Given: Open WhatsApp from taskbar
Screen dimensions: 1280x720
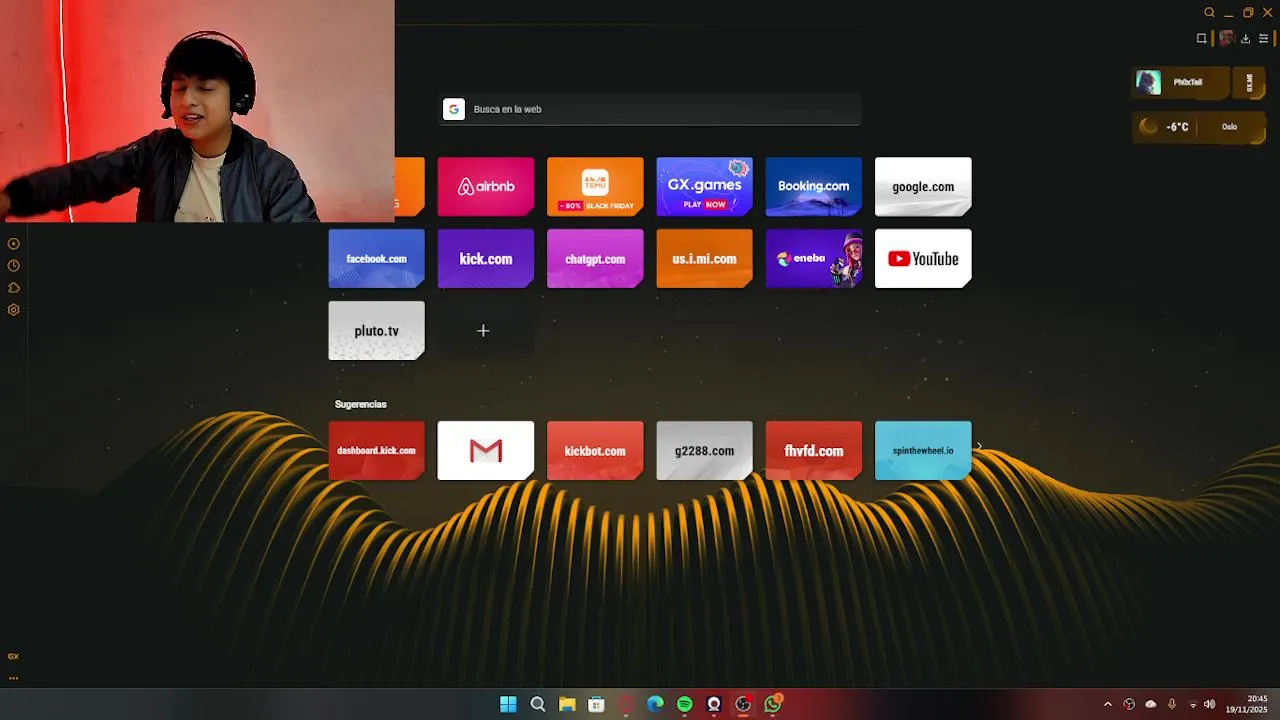Looking at the screenshot, I should coord(773,704).
